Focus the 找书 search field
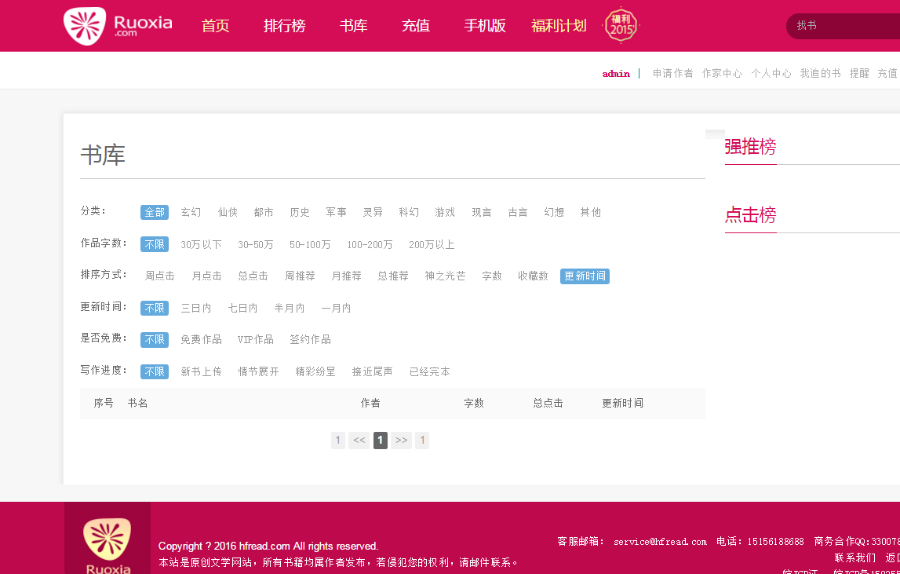Screen dimensions: 900x574 point(843,26)
